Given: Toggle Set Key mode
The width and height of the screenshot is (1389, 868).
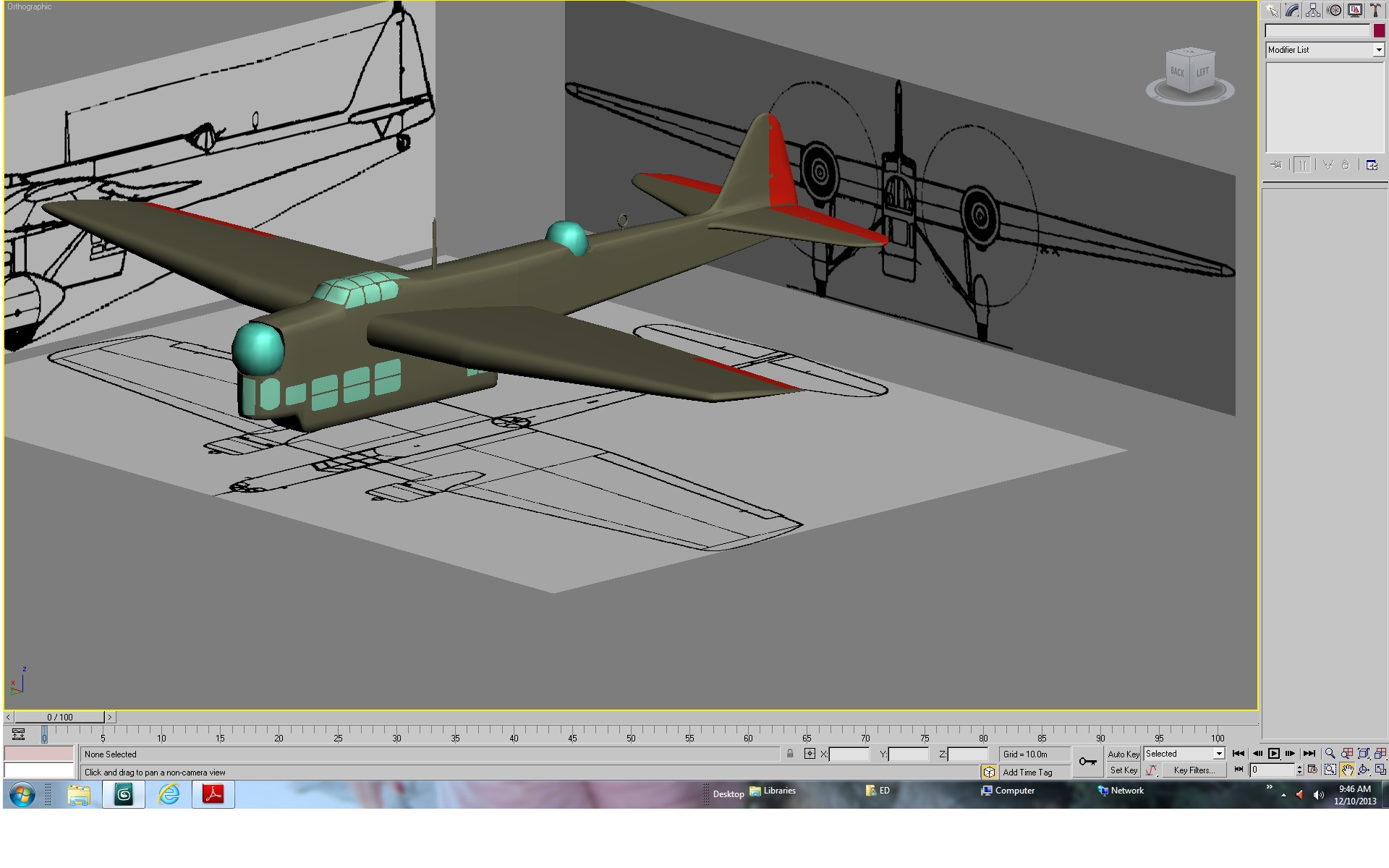Looking at the screenshot, I should point(1123,770).
